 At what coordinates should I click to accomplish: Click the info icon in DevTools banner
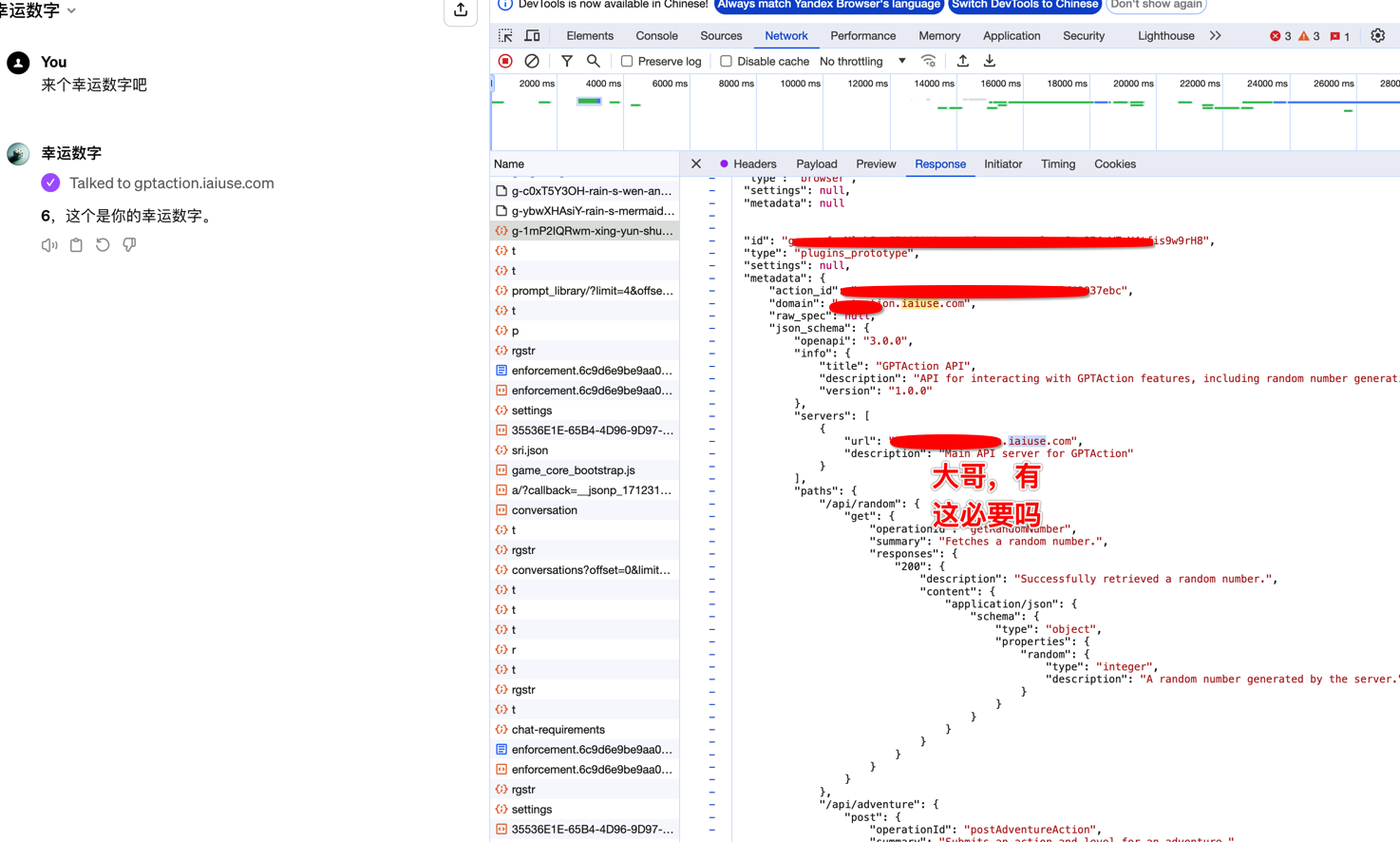(505, 5)
